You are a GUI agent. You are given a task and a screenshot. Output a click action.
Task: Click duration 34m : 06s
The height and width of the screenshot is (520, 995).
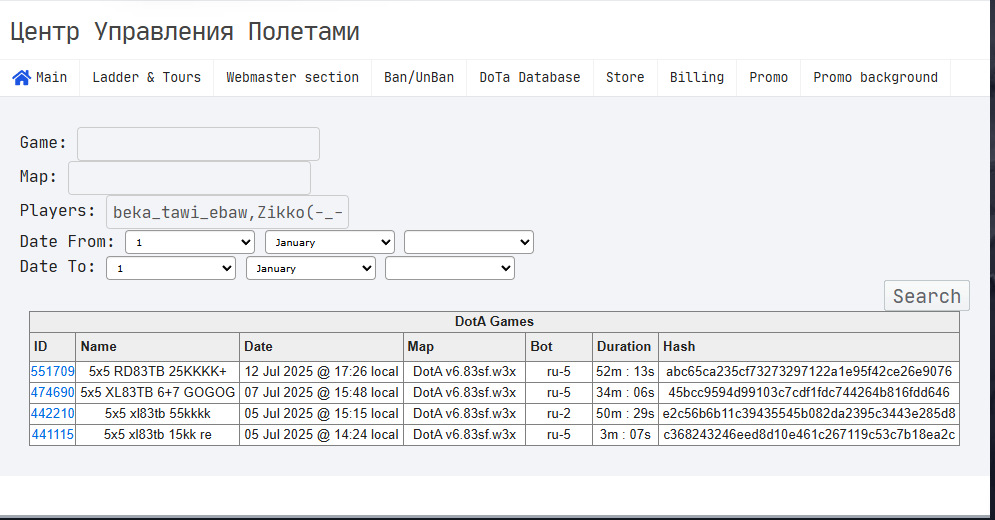coord(625,392)
